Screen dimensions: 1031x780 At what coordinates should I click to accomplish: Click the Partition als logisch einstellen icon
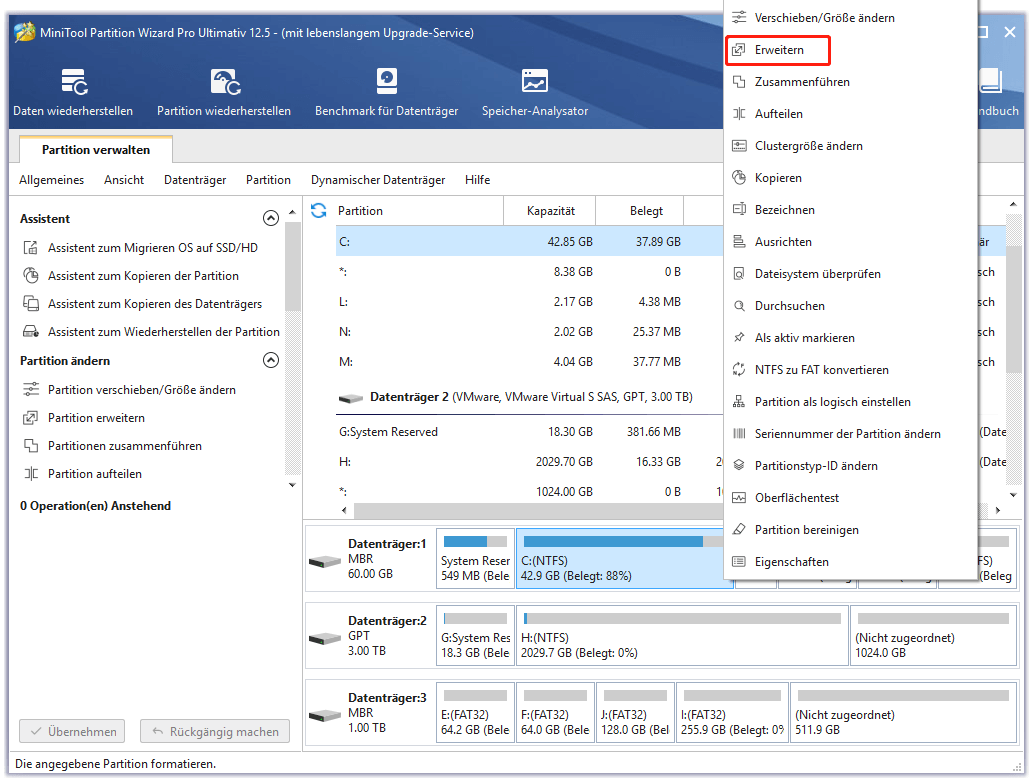[739, 402]
